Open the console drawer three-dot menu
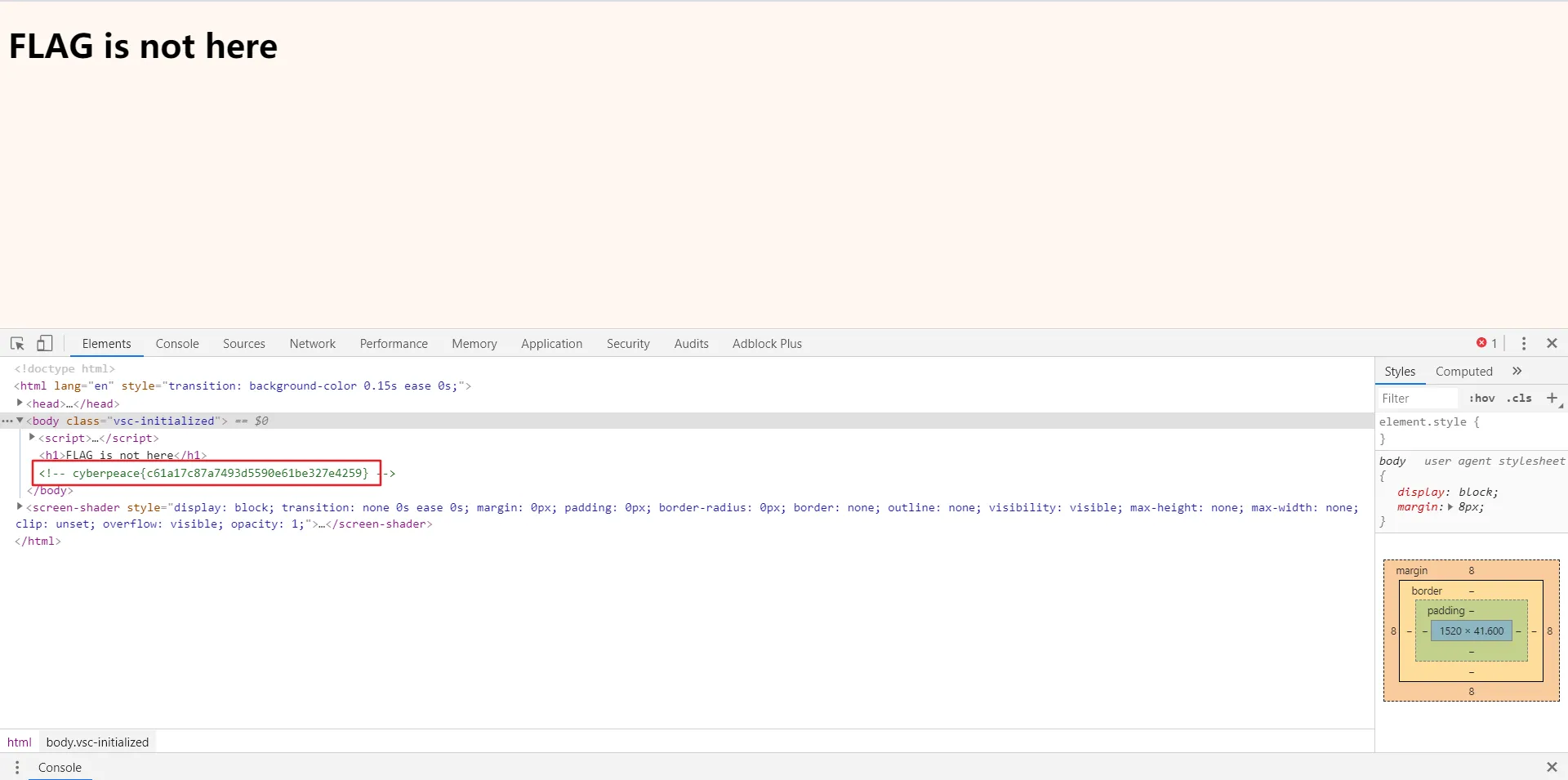This screenshot has width=1568, height=780. pos(17,768)
